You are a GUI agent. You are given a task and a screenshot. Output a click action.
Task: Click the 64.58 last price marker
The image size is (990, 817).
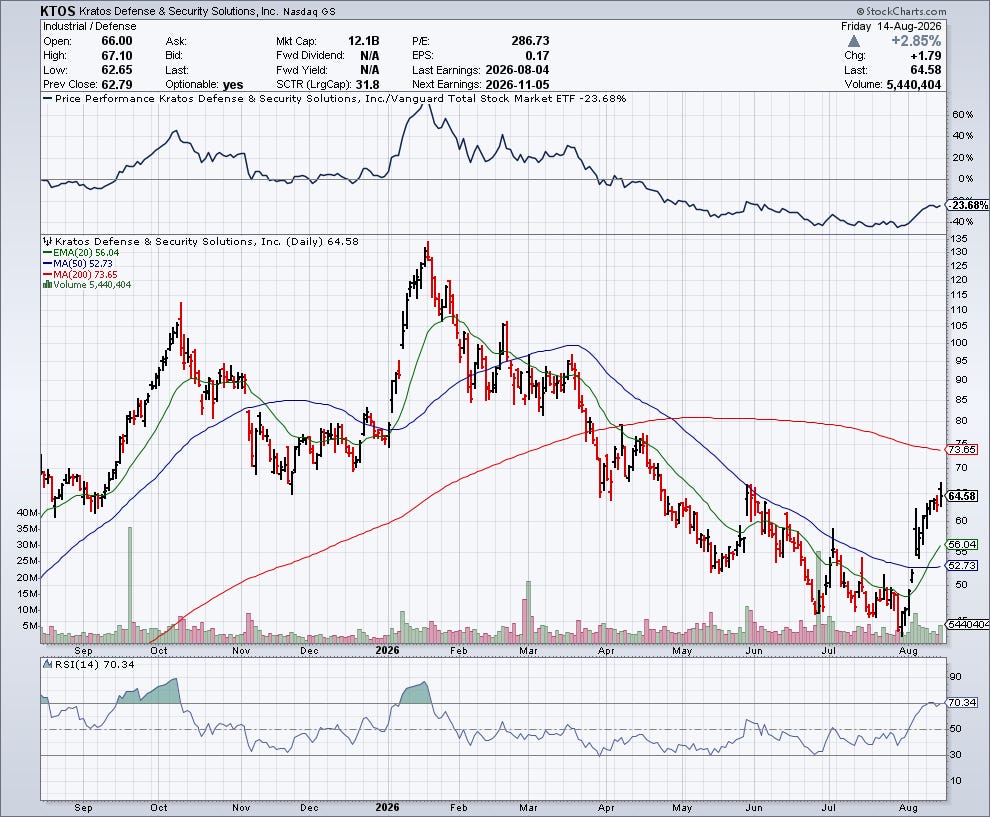(962, 496)
